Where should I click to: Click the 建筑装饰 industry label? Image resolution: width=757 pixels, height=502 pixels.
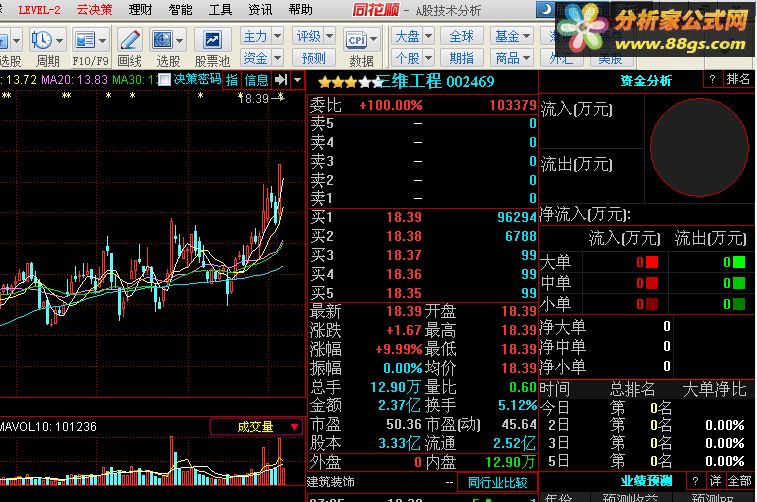[x=331, y=482]
